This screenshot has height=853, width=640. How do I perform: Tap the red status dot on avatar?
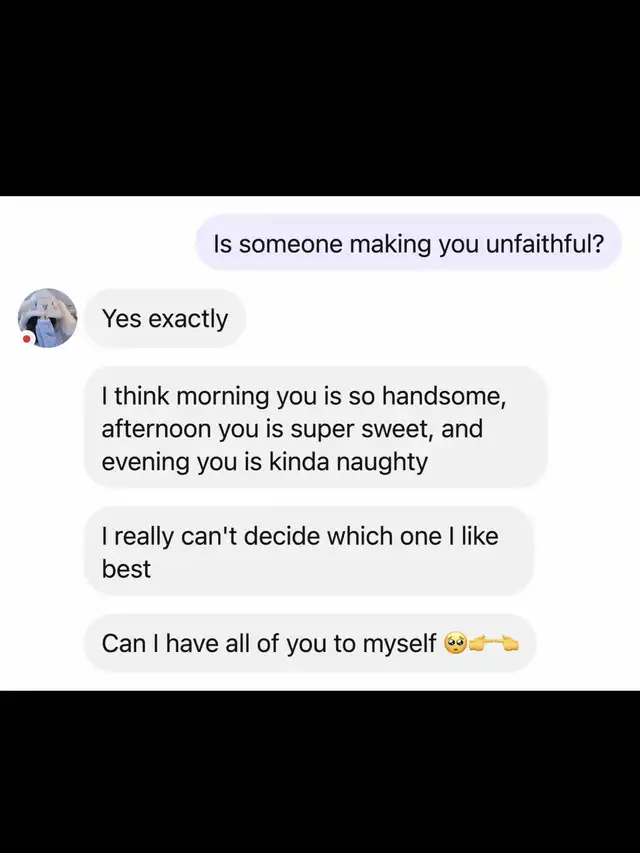coord(26,339)
